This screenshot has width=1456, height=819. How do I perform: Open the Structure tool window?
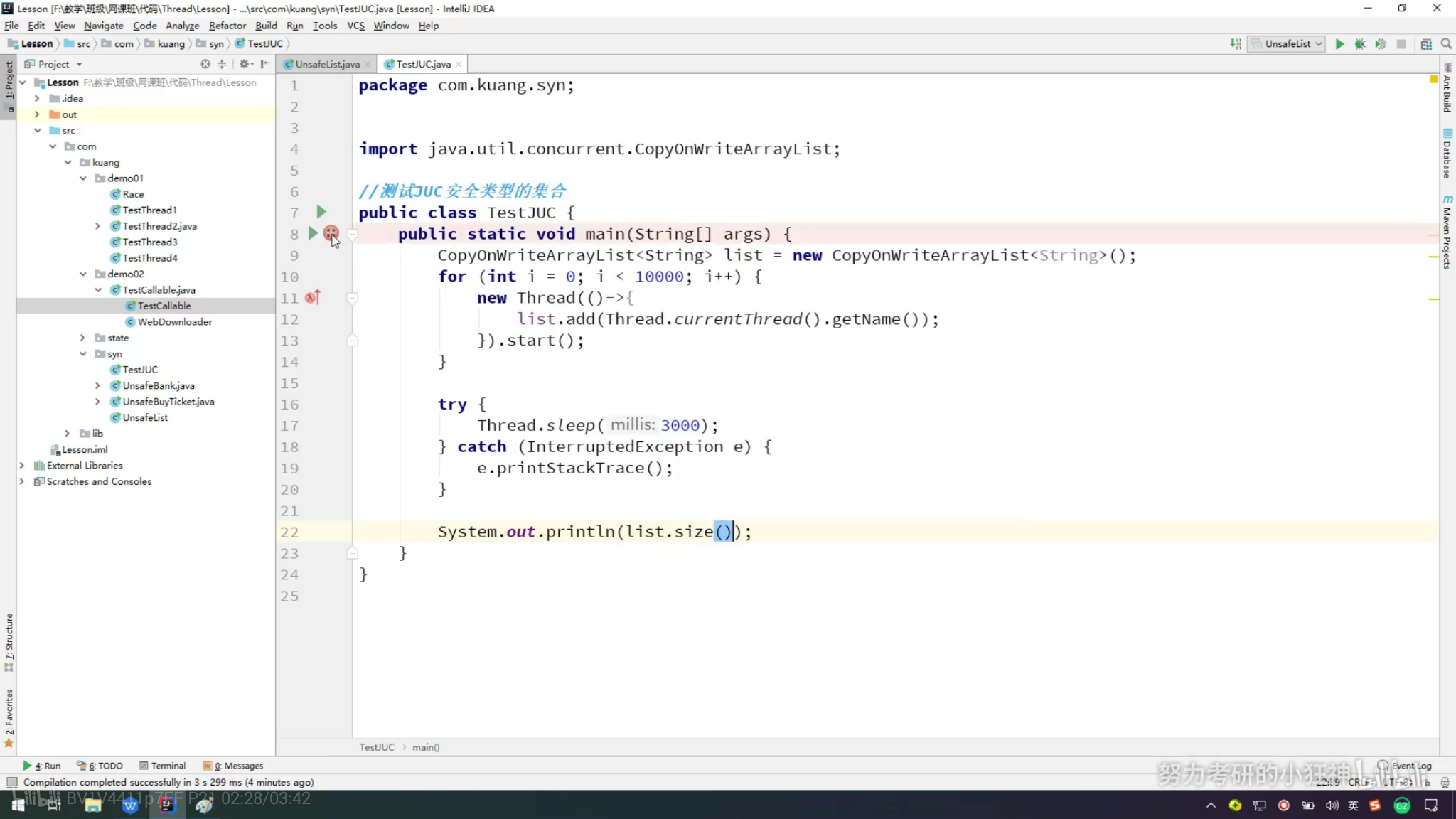pos(9,642)
